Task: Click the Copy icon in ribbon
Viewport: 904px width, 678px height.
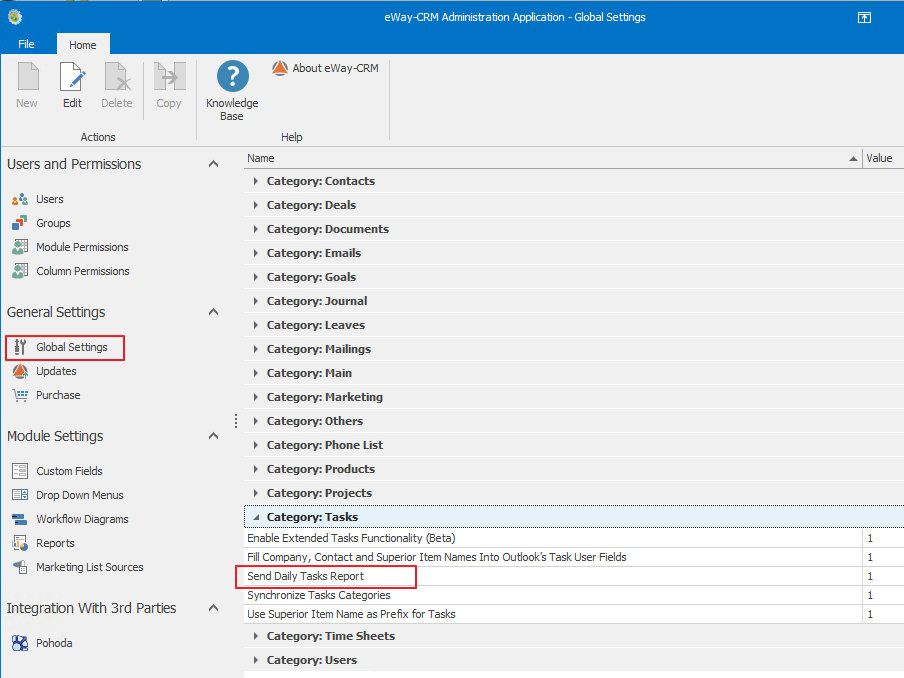Action: click(170, 77)
